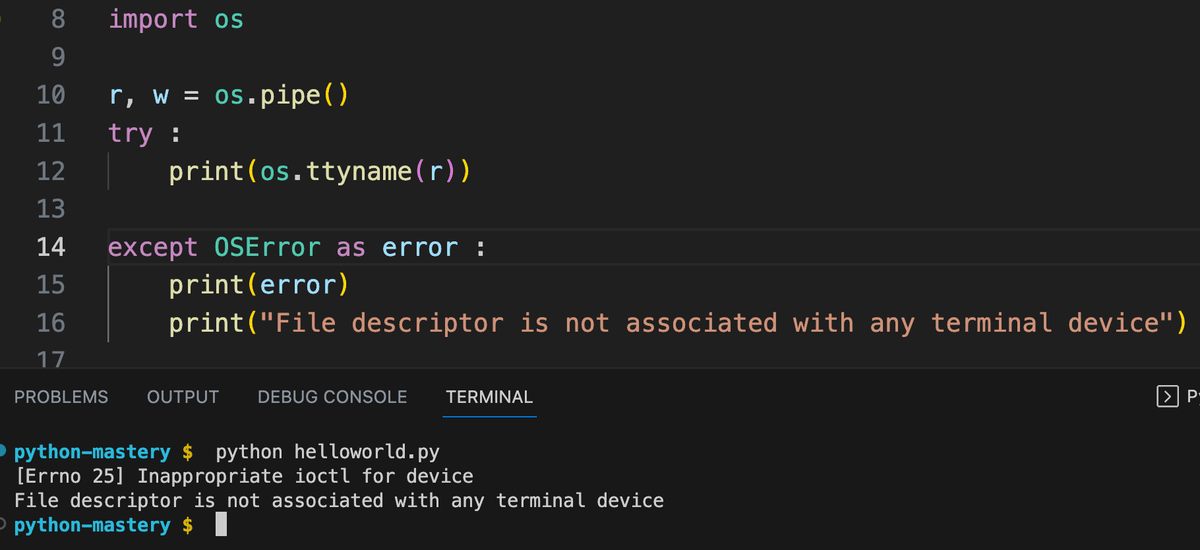Click the hollow circle beside the last prompt
The height and width of the screenshot is (550, 1200).
click(x=4, y=525)
